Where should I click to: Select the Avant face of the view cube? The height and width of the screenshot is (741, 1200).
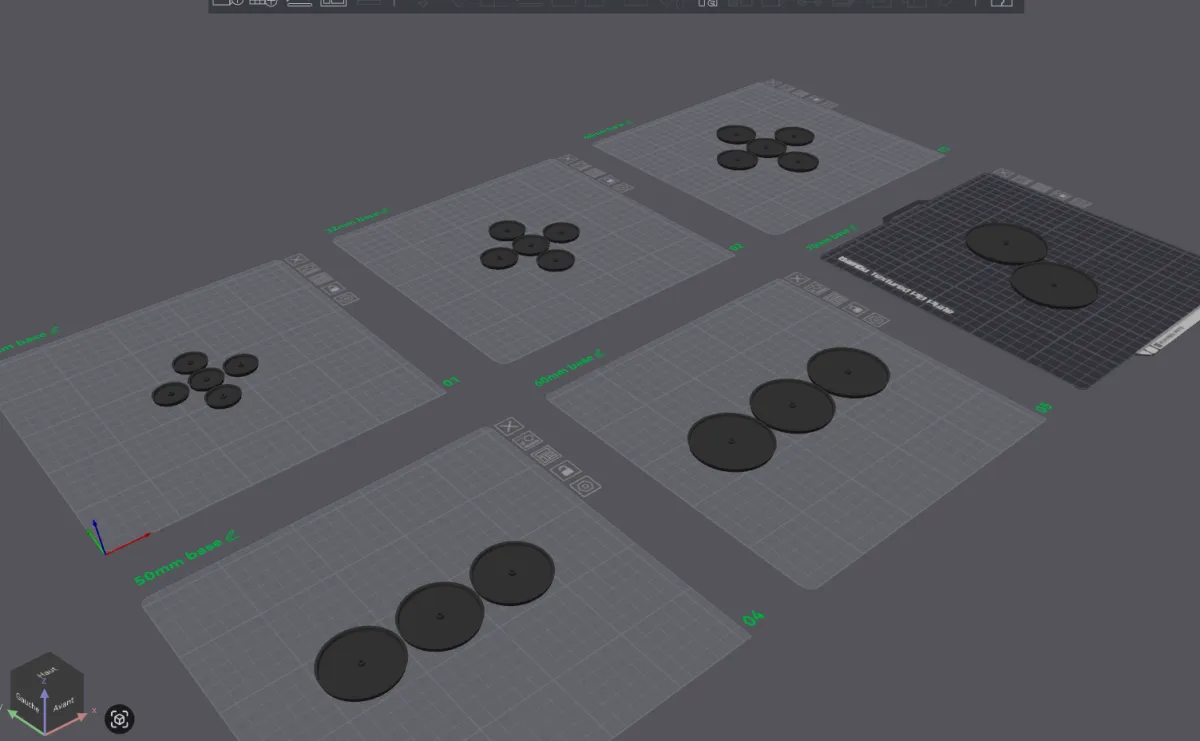click(63, 704)
